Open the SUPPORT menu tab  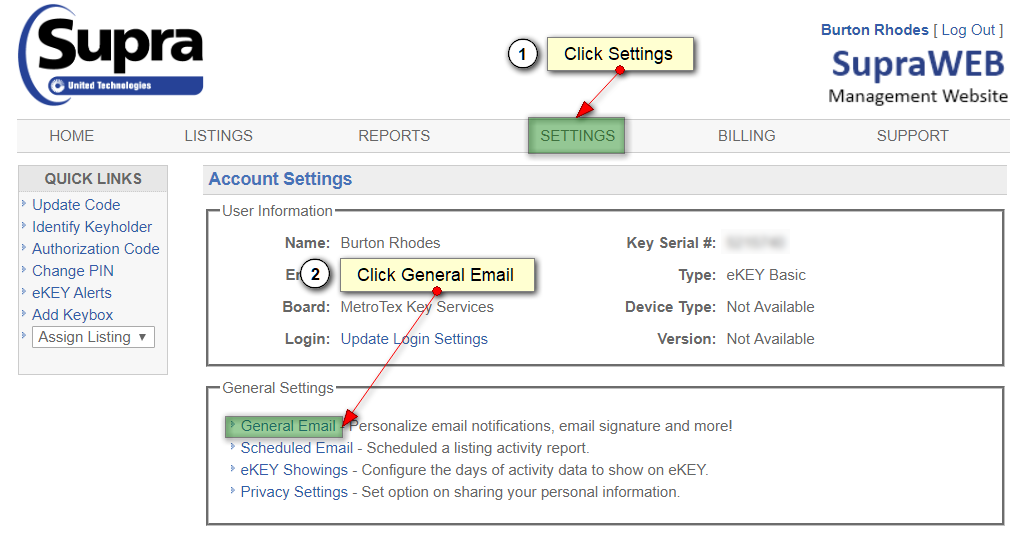(912, 136)
